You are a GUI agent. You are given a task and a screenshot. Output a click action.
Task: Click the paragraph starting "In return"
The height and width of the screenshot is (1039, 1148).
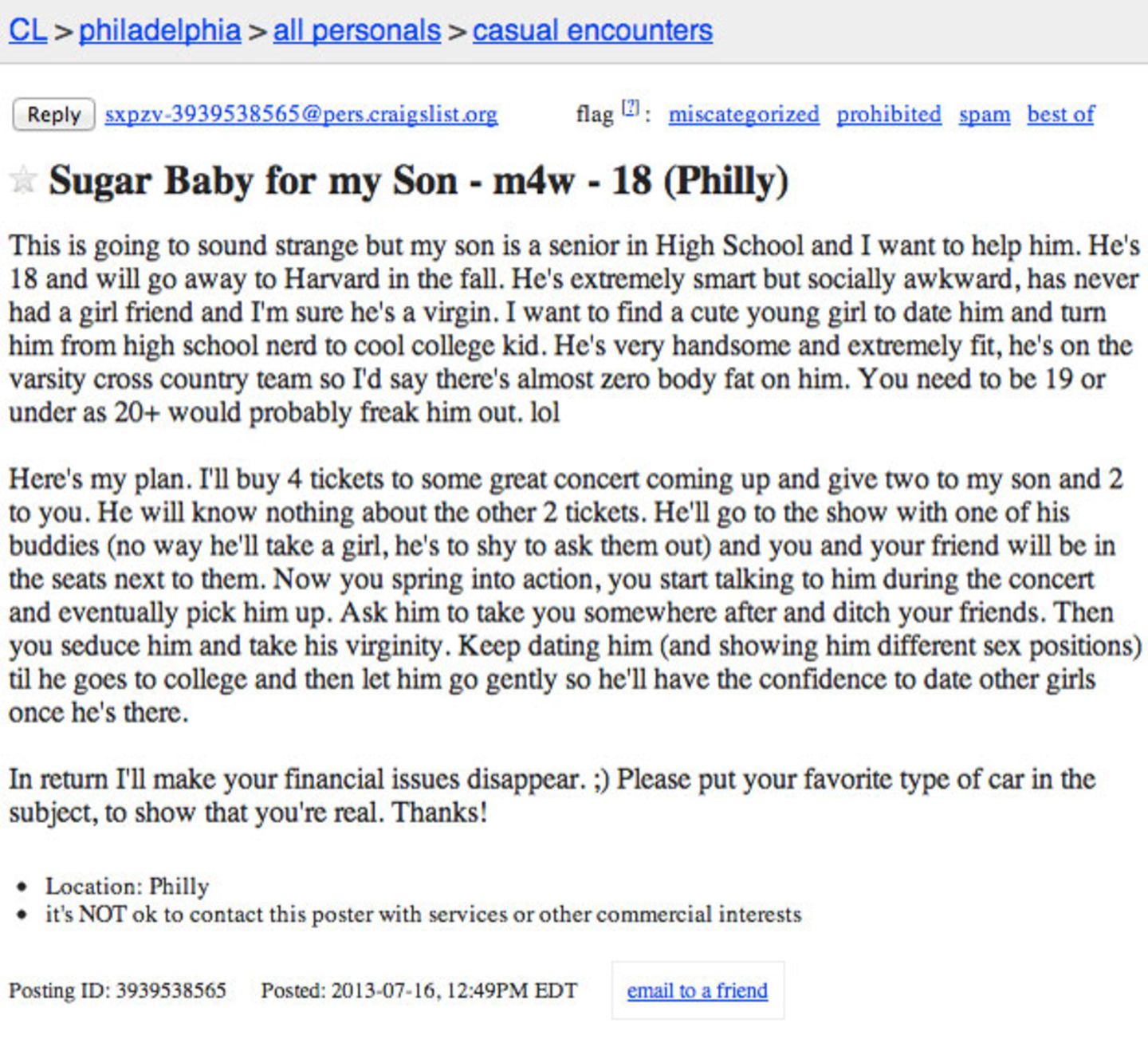coord(550,795)
